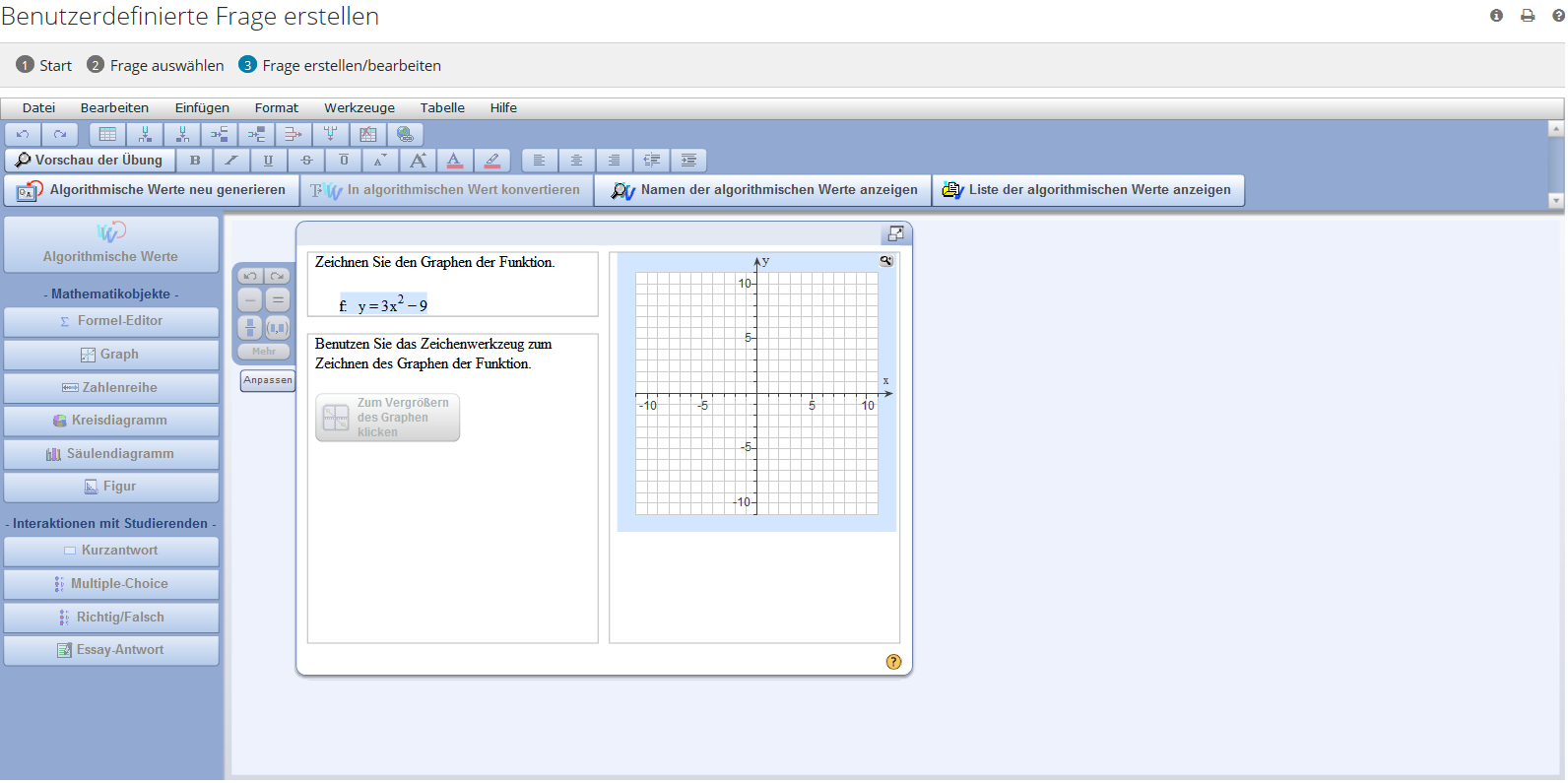Open the Werkzeuge menu
1568x783 pixels.
[x=359, y=108]
